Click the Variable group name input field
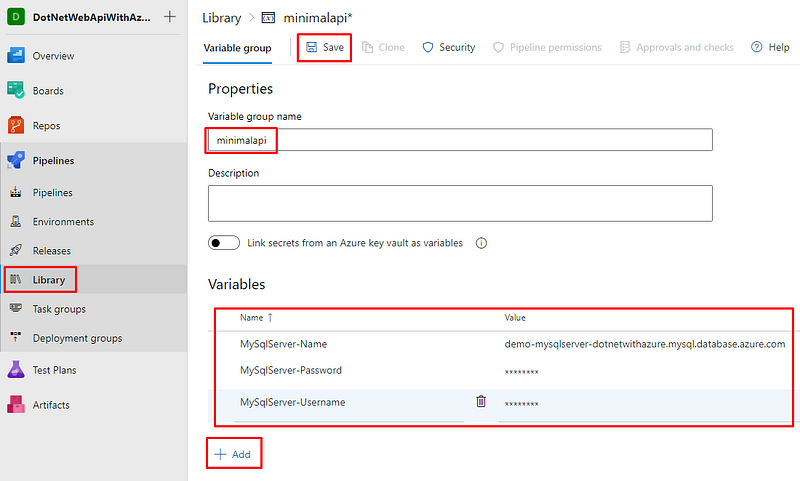Viewport: 800px width, 481px height. [460, 140]
